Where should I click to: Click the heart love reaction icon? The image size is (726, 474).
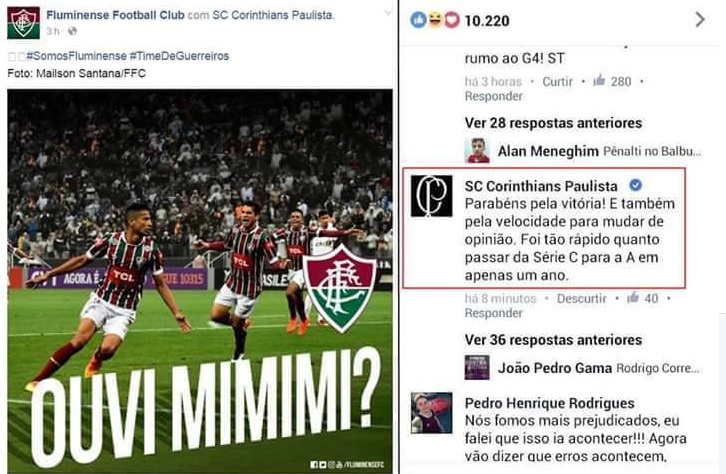click(x=452, y=20)
